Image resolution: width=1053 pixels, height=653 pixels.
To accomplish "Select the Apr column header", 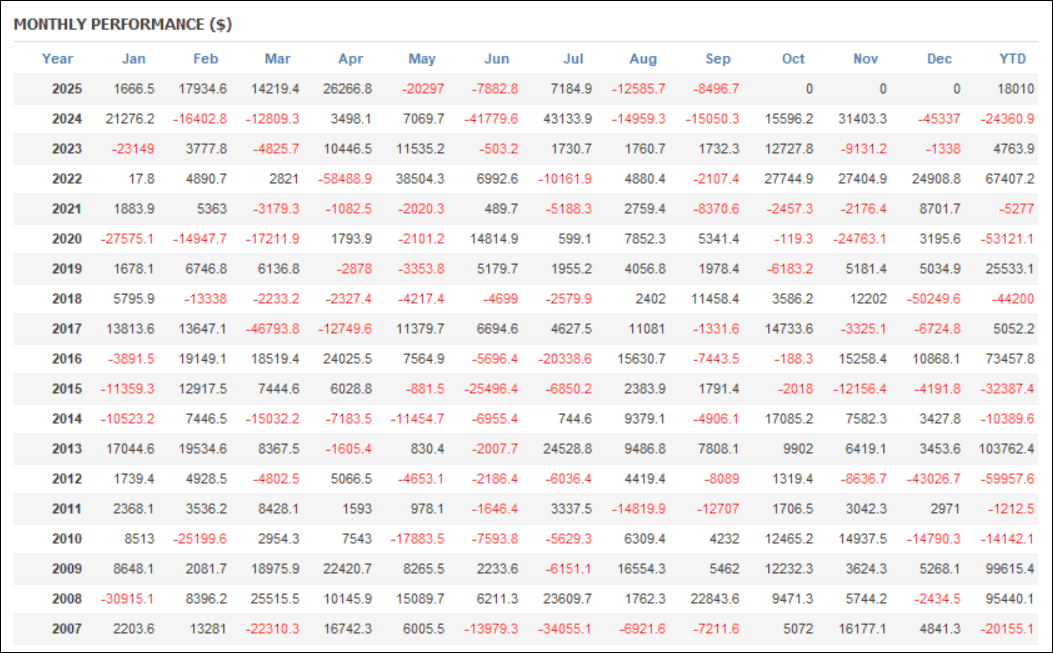I will pyautogui.click(x=350, y=59).
